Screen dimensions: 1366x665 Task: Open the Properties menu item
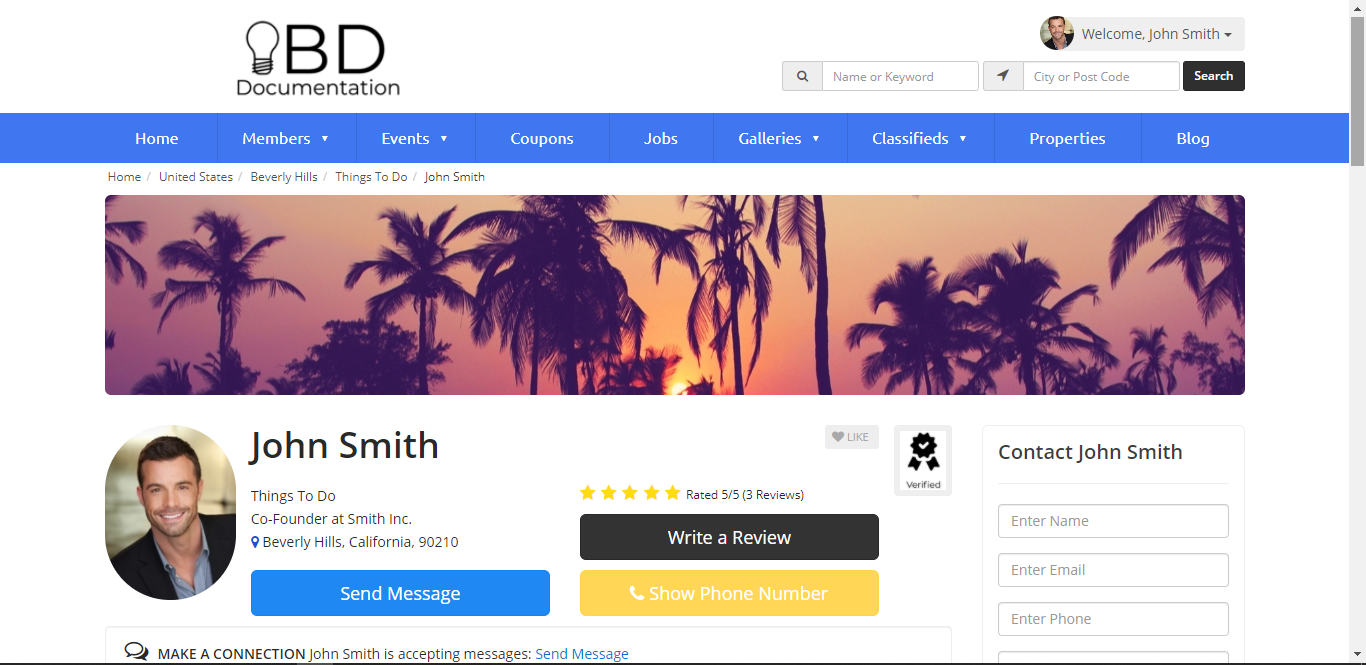point(1067,138)
